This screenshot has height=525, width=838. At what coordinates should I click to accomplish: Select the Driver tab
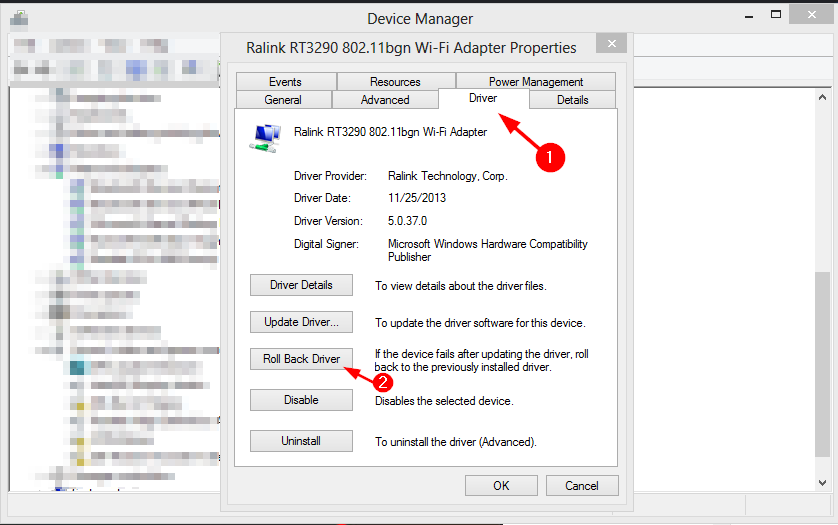pyautogui.click(x=483, y=98)
